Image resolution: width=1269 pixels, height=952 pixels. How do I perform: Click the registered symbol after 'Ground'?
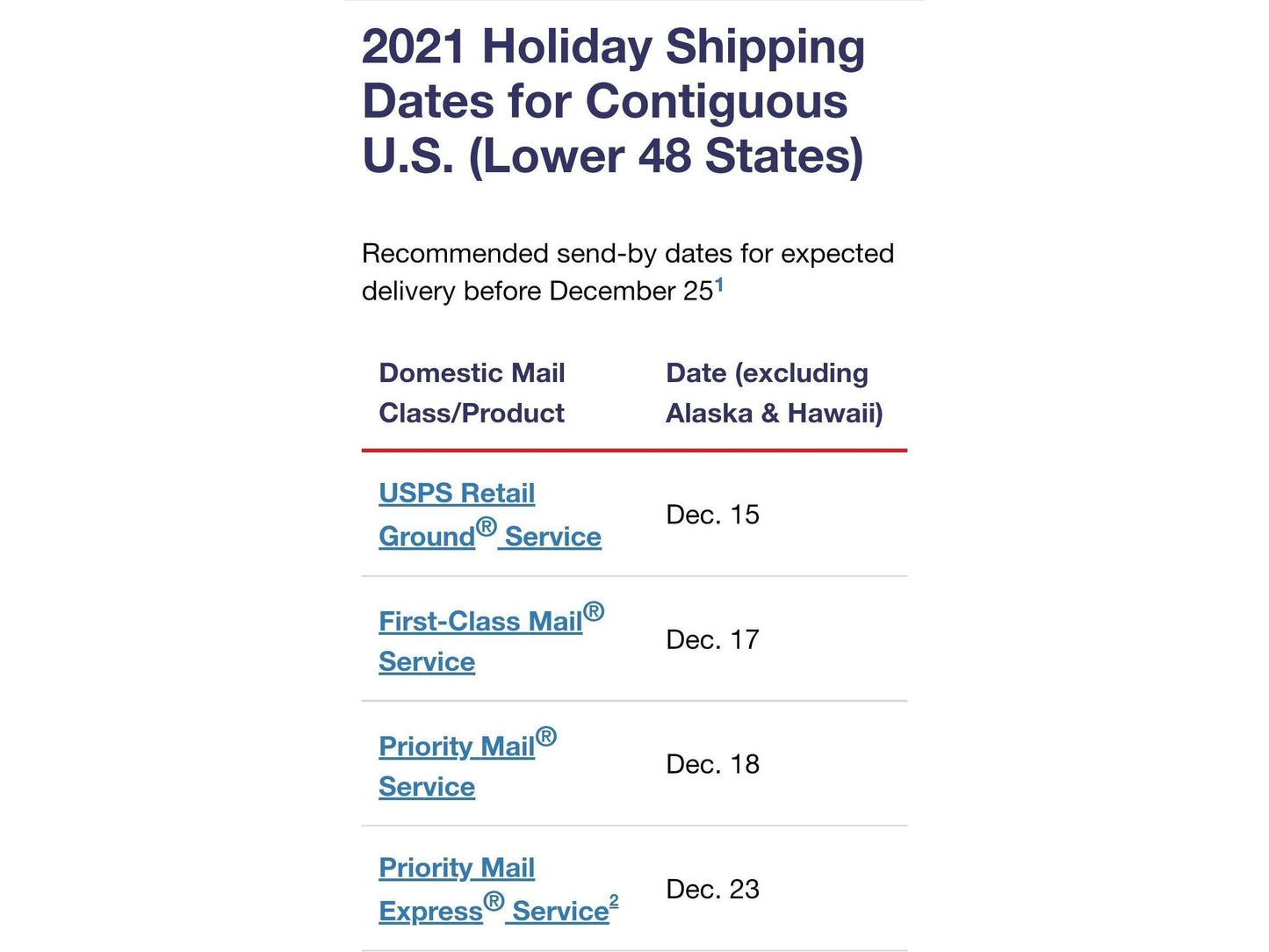pos(487,528)
